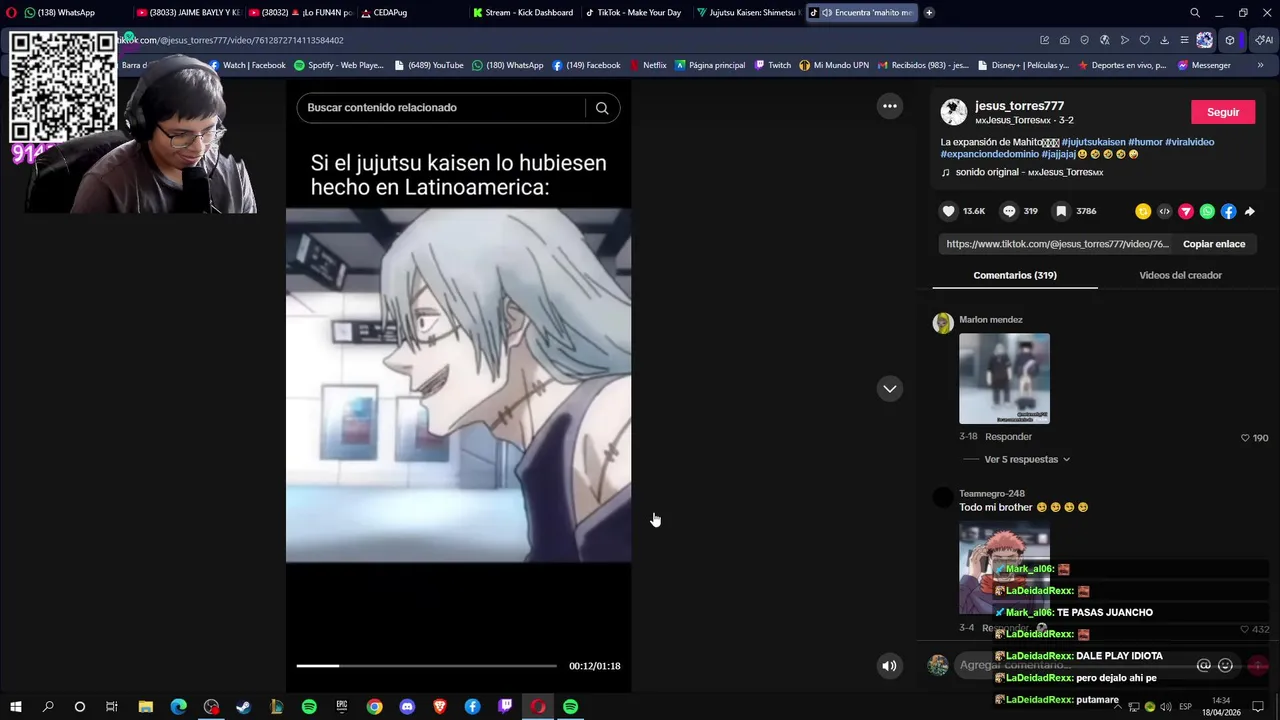This screenshot has height=720, width=1280.
Task: Open the Opera translate page icon
Action: pyautogui.click(x=1104, y=40)
